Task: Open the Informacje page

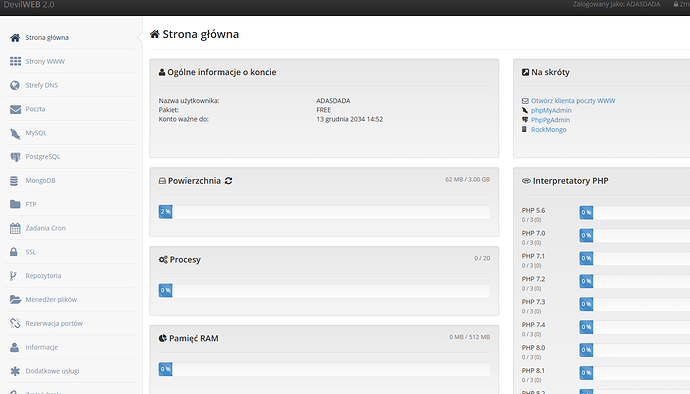Action: 70,347
